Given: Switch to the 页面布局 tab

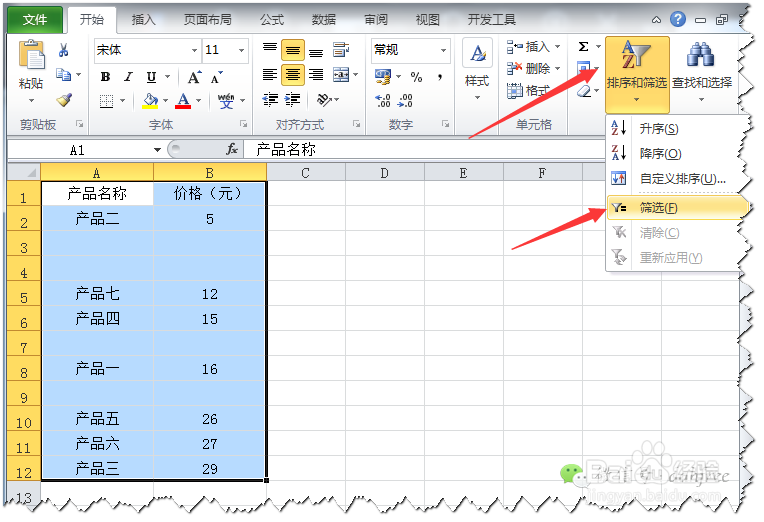Looking at the screenshot, I should (x=207, y=19).
